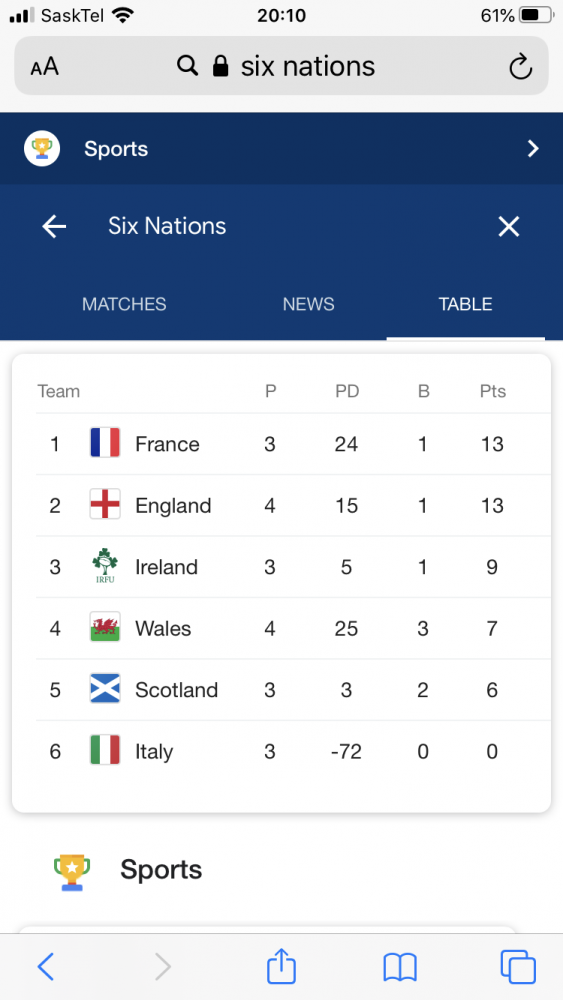Screen dimensions: 563x1000
Task: Tap the back arrow beside Six Nations
Action: coord(54,226)
